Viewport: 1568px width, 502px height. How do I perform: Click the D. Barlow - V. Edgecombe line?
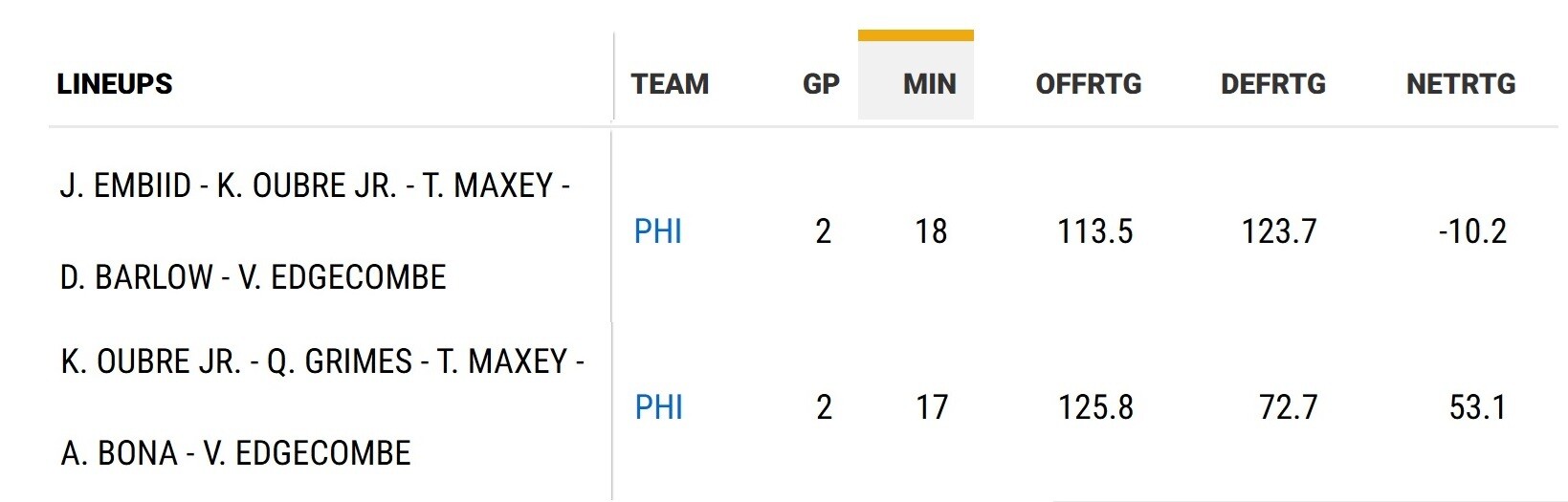point(254,277)
